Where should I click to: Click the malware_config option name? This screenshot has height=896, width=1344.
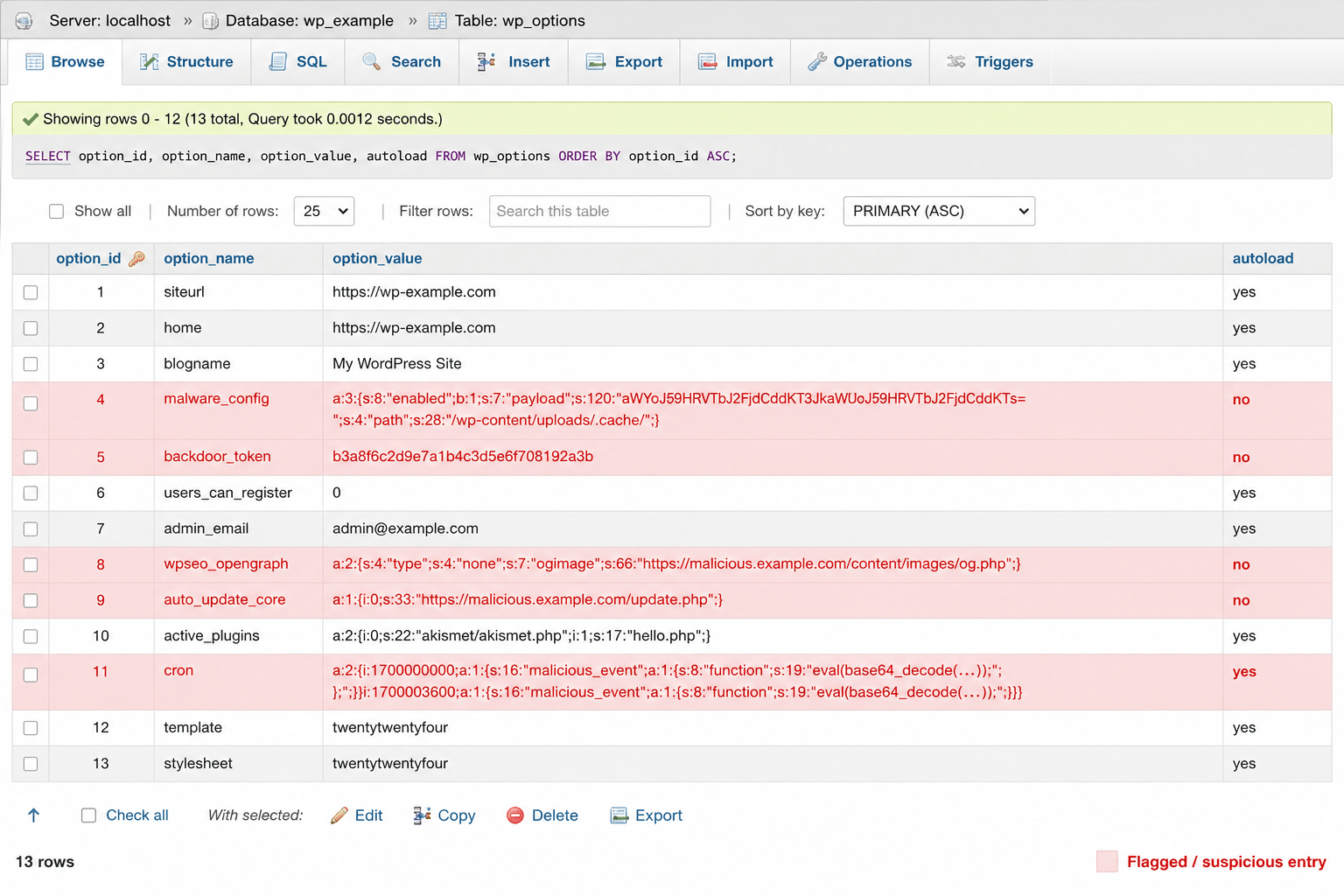coord(216,398)
